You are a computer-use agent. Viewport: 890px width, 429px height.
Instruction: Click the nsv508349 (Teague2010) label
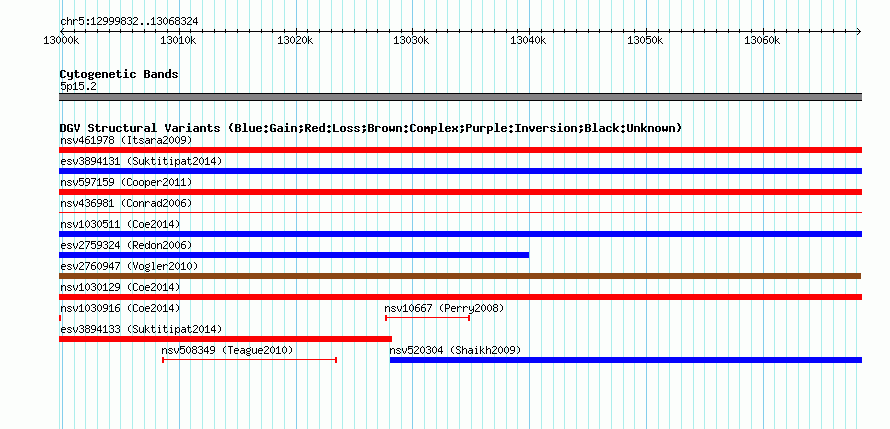(228, 350)
